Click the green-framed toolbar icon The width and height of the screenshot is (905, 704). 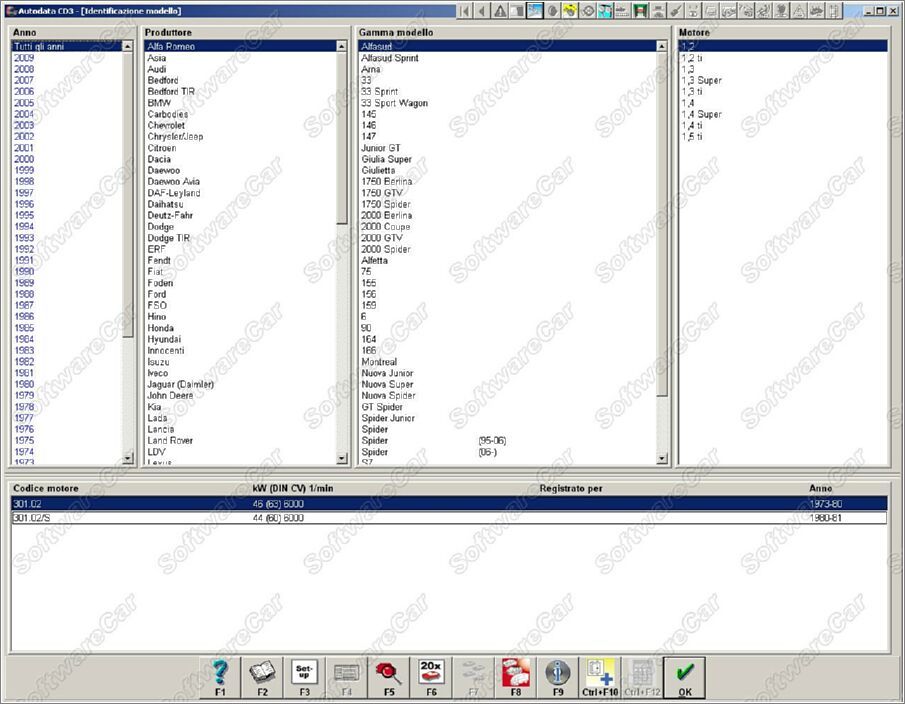point(640,10)
